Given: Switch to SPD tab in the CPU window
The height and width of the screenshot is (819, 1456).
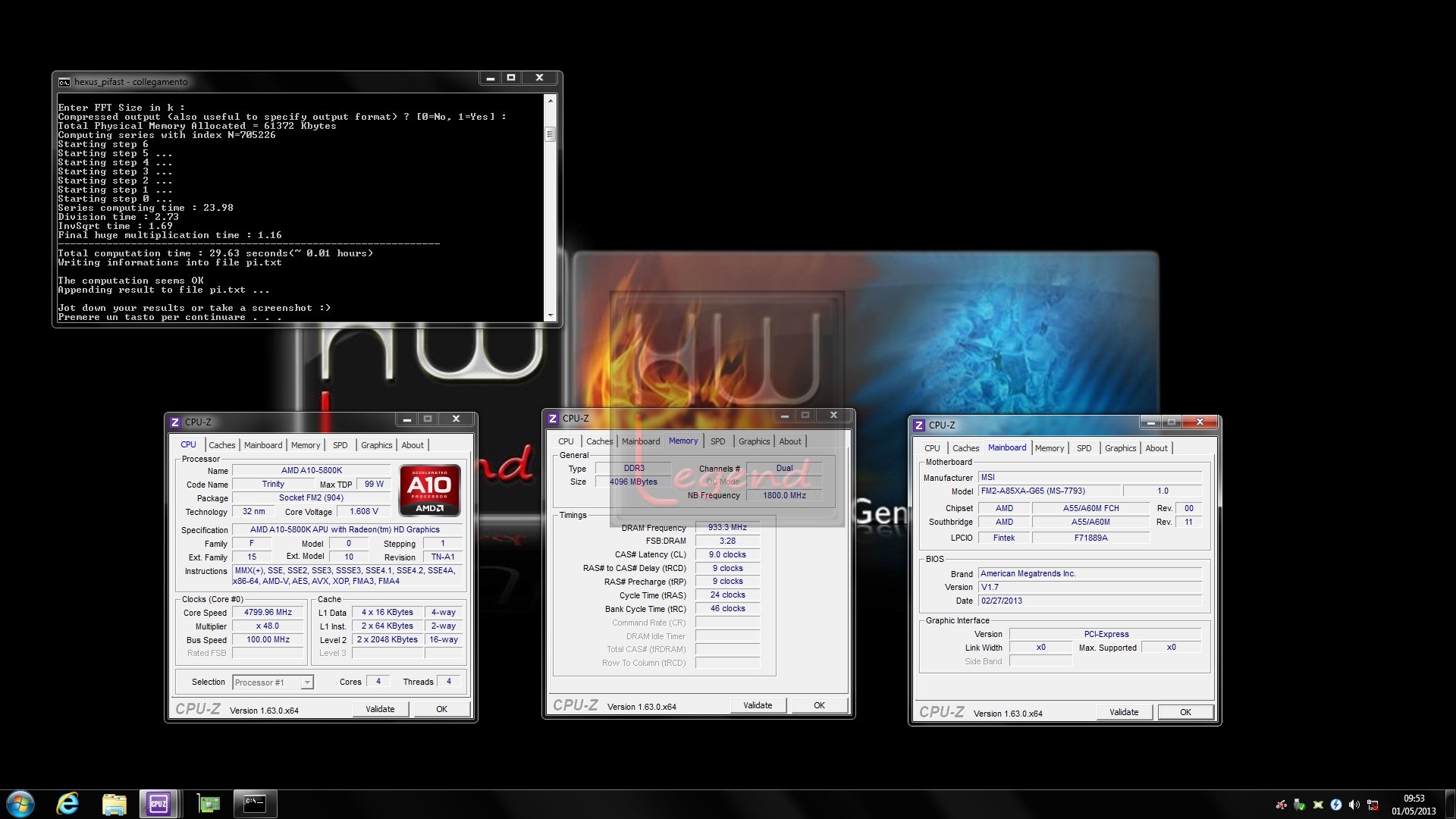Looking at the screenshot, I should point(340,445).
